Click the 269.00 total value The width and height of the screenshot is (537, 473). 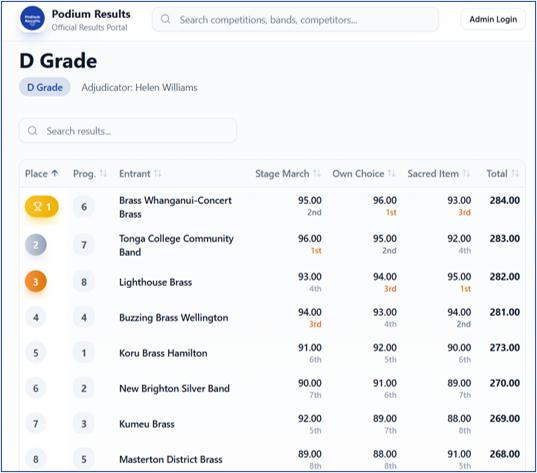504,419
